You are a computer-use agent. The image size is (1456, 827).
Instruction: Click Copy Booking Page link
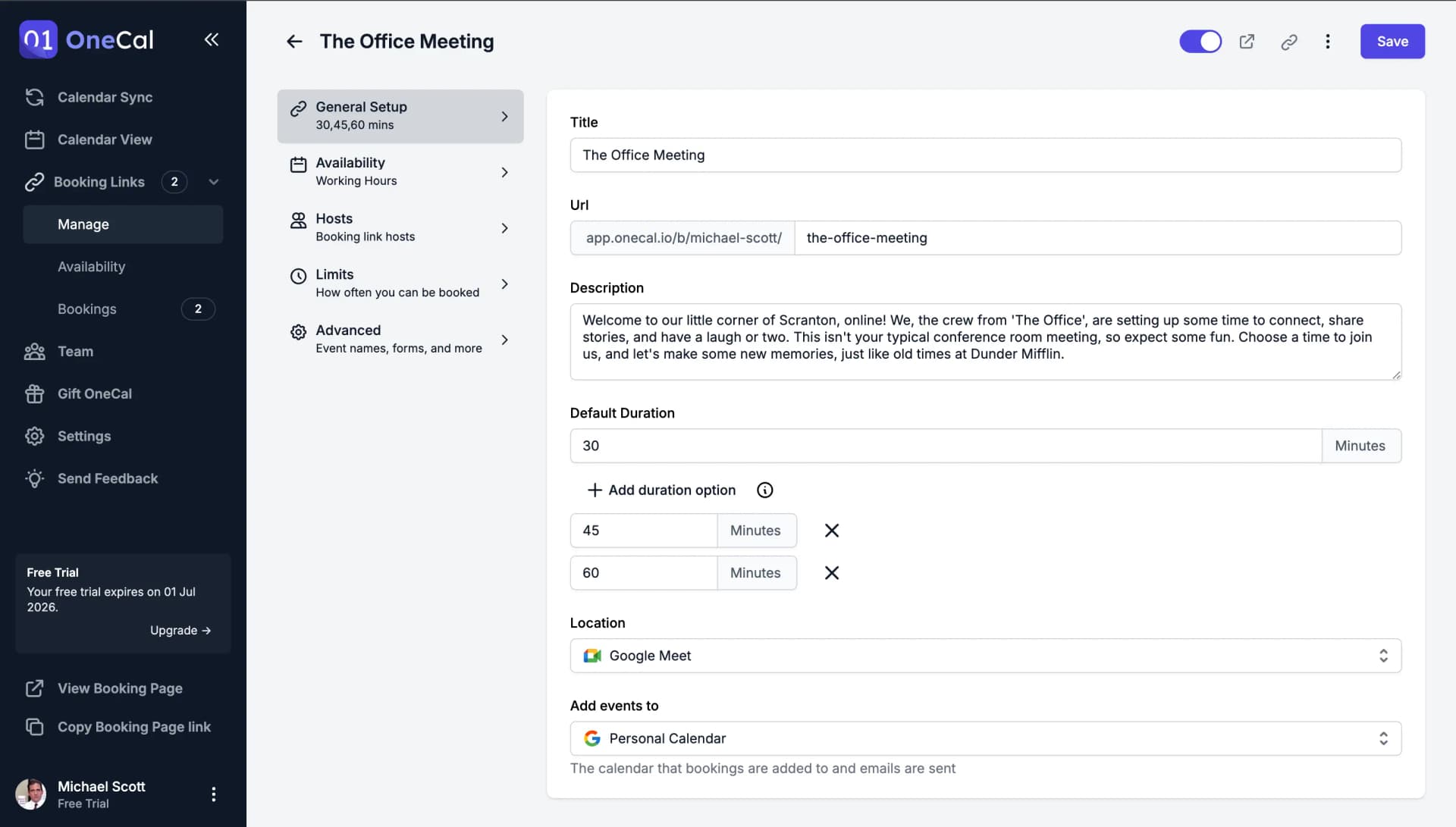134,727
